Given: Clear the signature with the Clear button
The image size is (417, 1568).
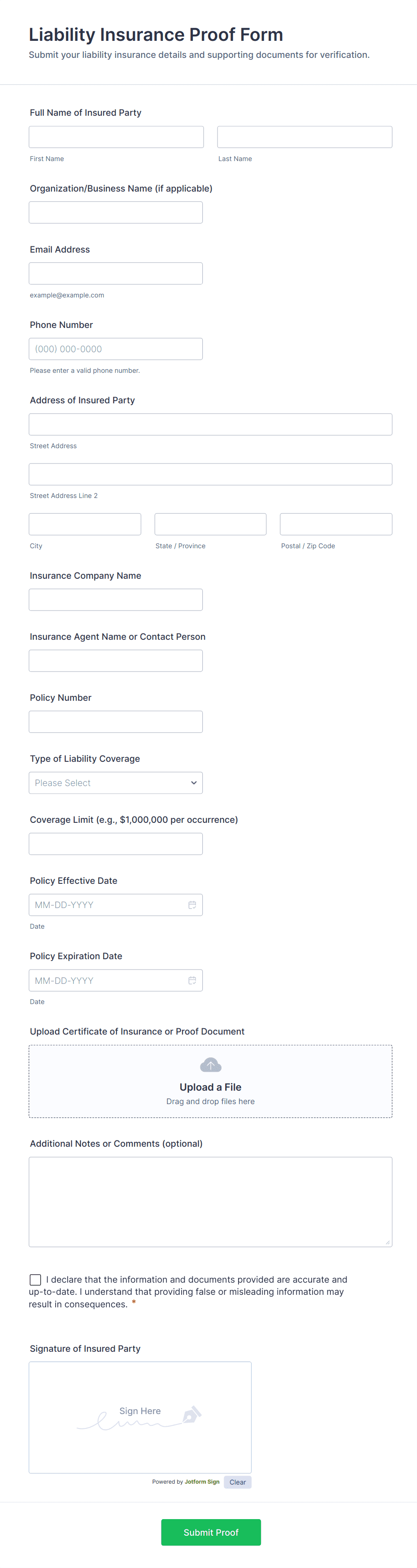Looking at the screenshot, I should click(x=237, y=1482).
